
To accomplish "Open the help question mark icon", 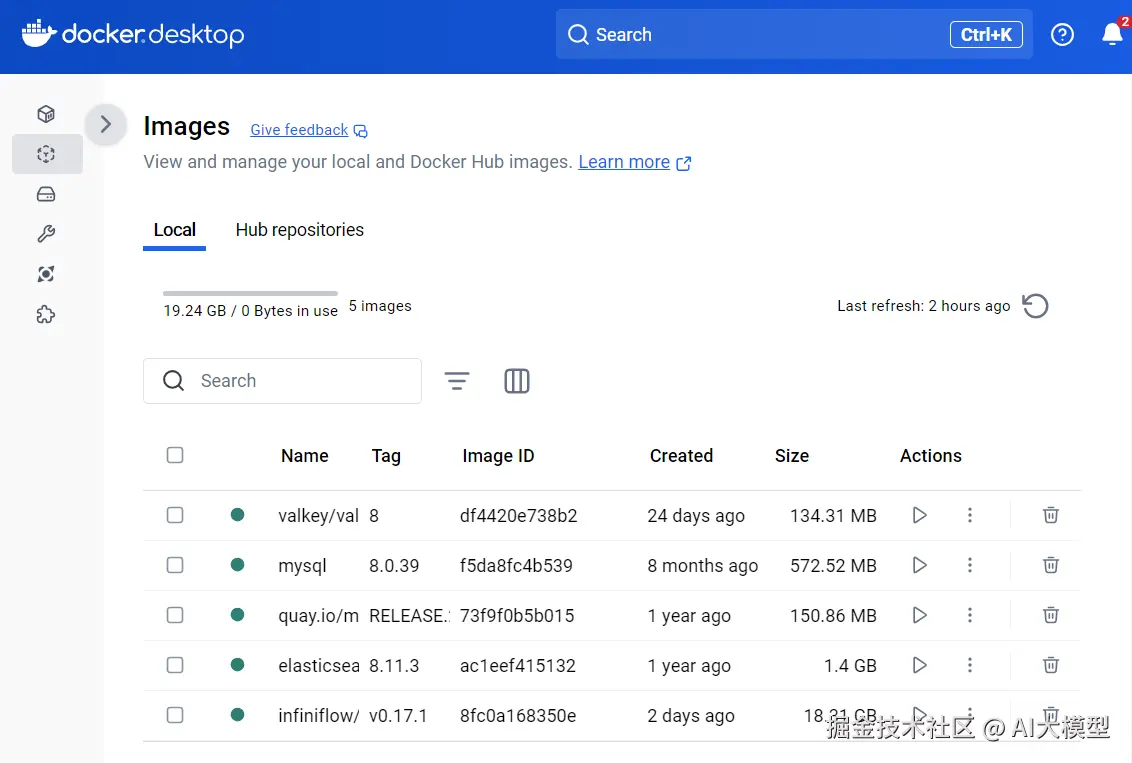I will pos(1062,34).
